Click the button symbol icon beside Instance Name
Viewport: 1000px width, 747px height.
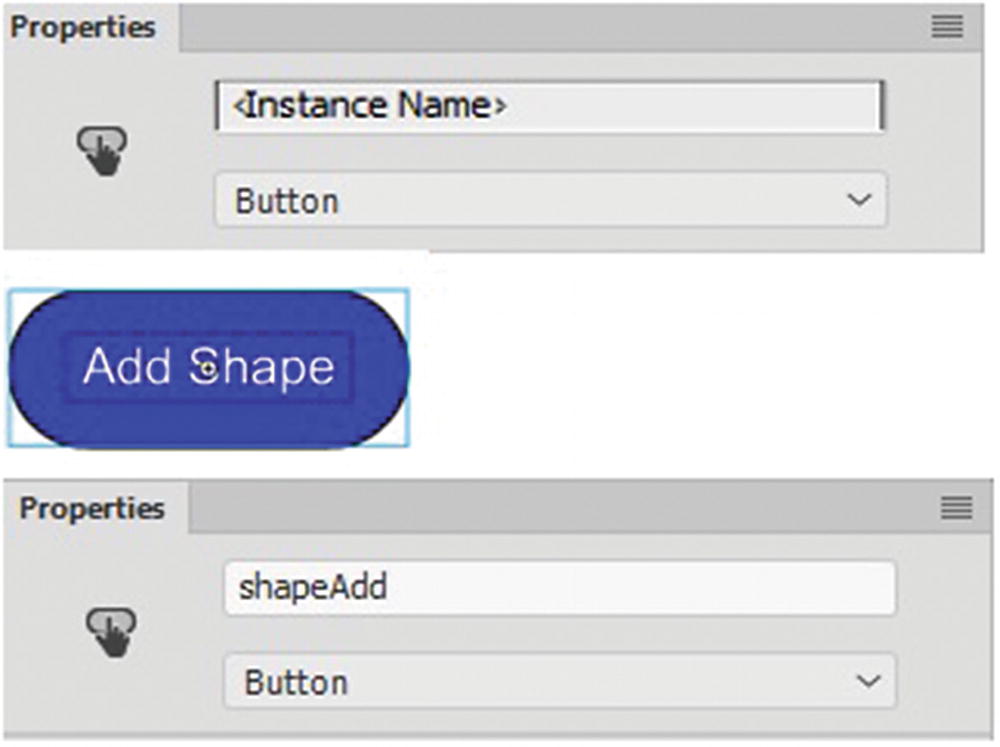(102, 151)
